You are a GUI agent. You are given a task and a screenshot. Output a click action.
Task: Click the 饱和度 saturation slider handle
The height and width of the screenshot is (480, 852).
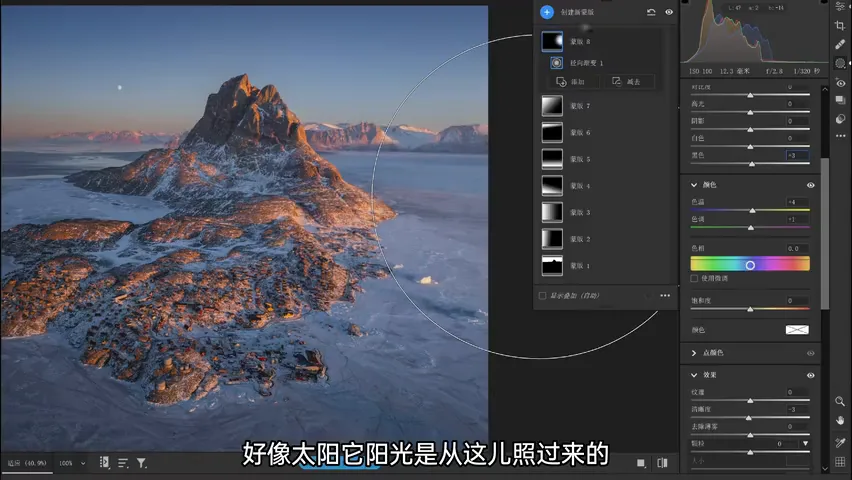750,309
